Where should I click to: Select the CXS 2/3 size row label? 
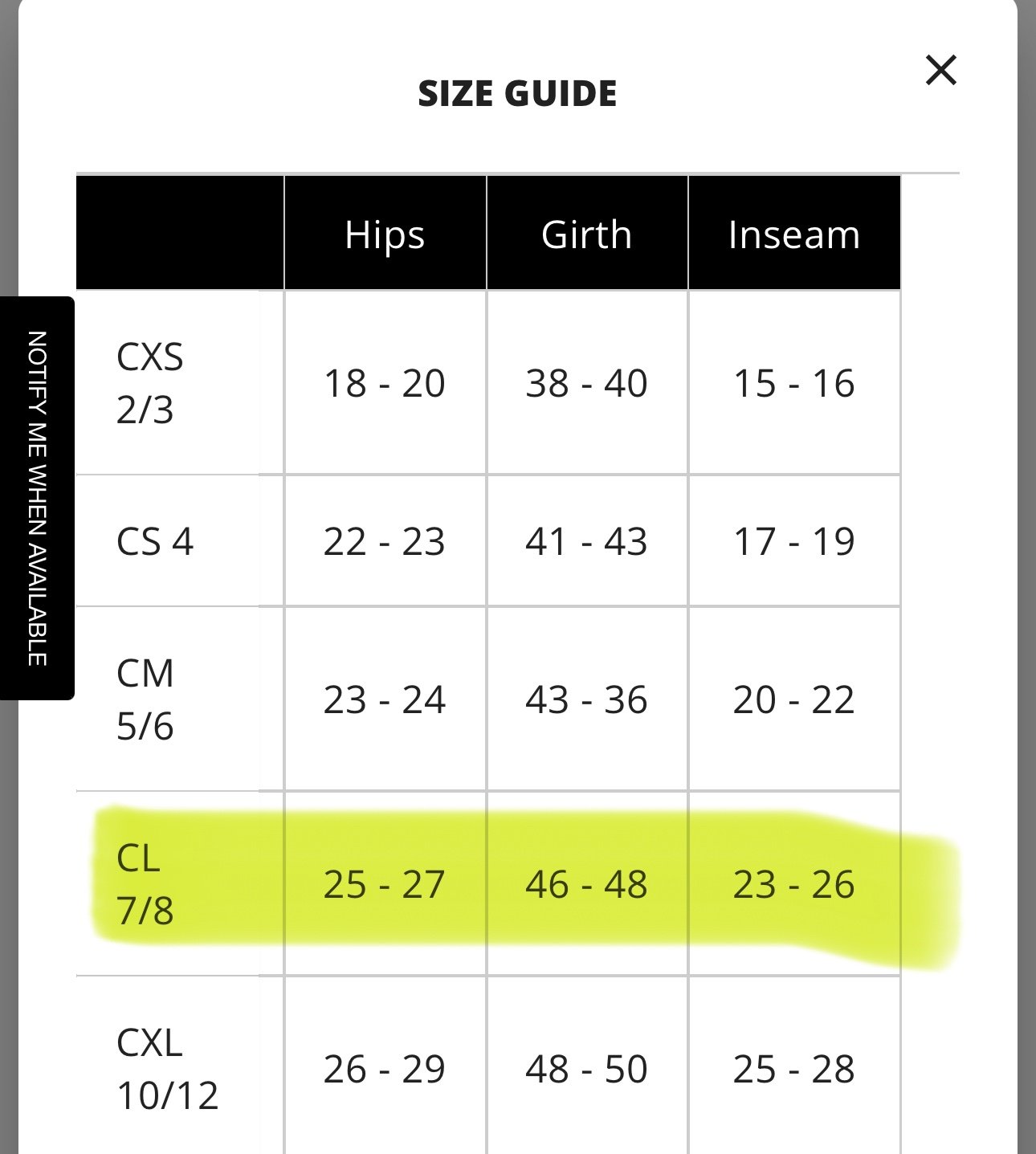pyautogui.click(x=149, y=383)
